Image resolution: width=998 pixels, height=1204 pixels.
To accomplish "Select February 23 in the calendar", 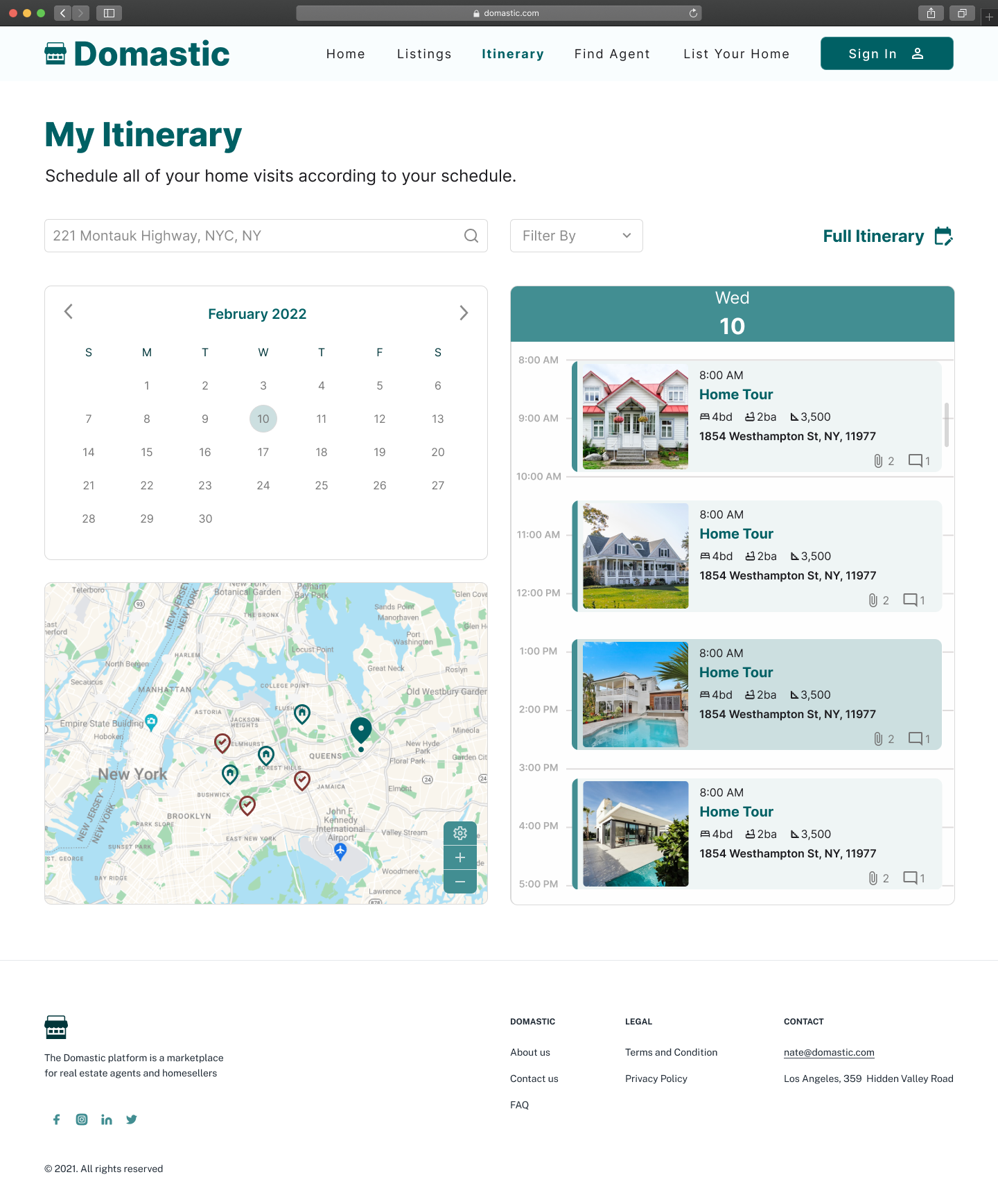I will (x=205, y=485).
